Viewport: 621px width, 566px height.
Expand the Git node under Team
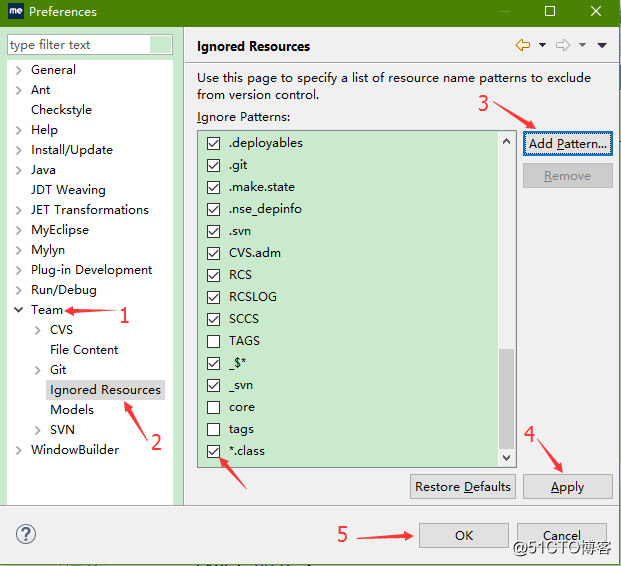point(37,370)
